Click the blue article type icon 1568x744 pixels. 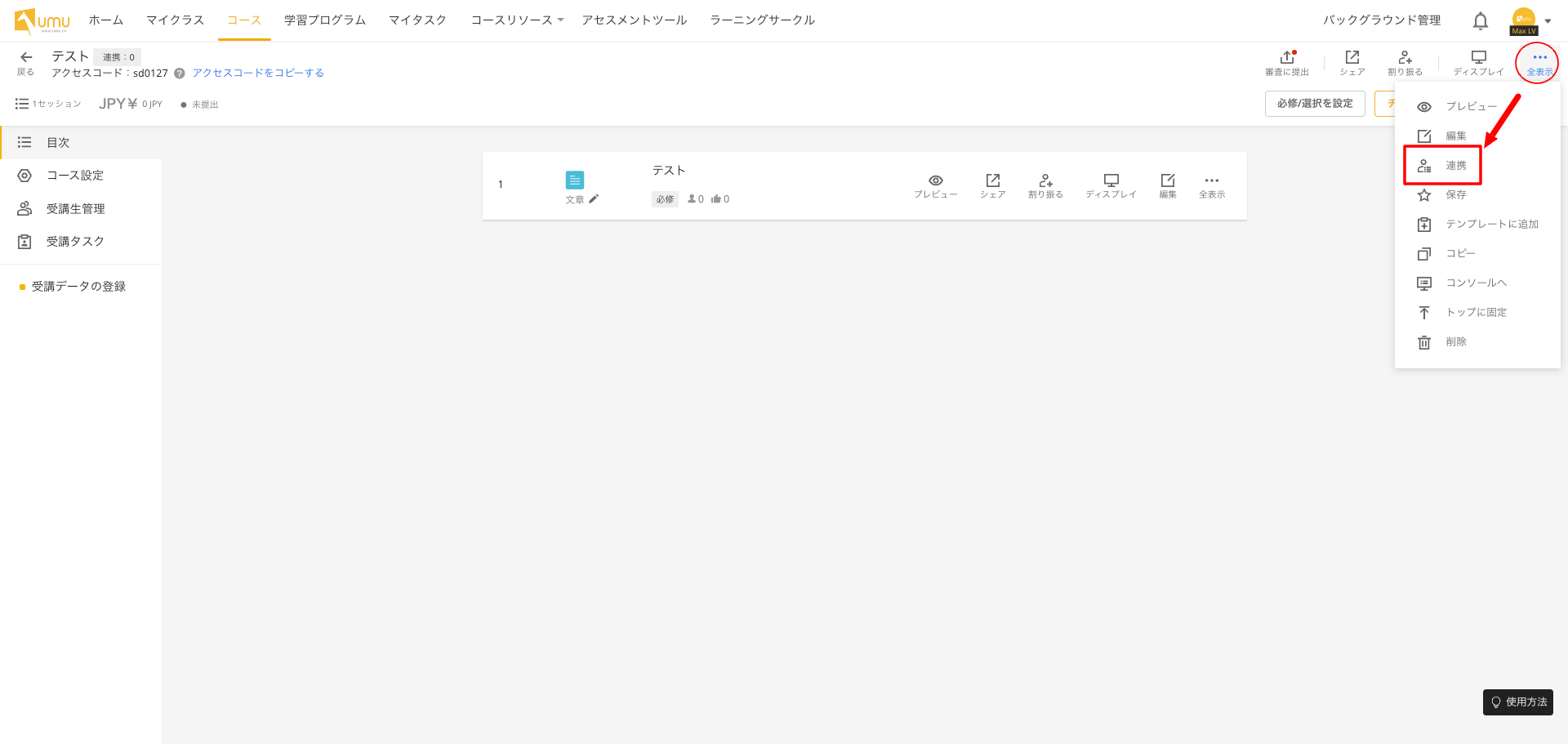point(575,180)
